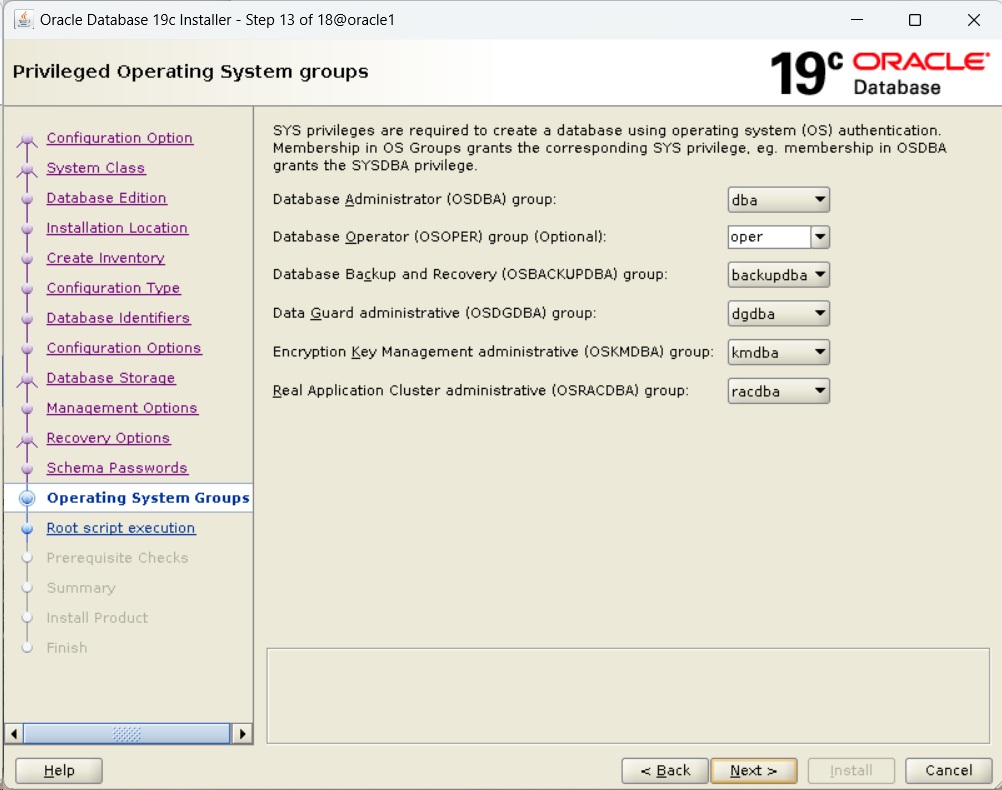Go back with the Back button
1002x790 pixels.
(x=665, y=771)
